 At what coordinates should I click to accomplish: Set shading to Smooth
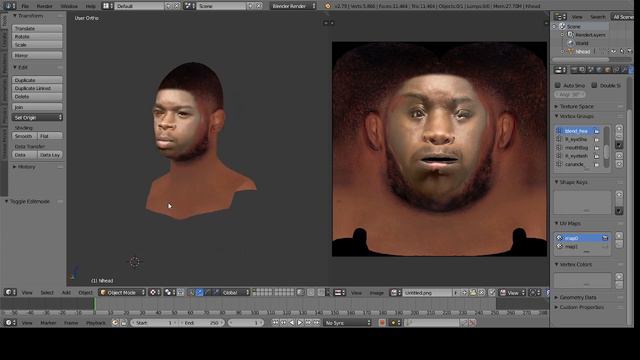click(24, 136)
